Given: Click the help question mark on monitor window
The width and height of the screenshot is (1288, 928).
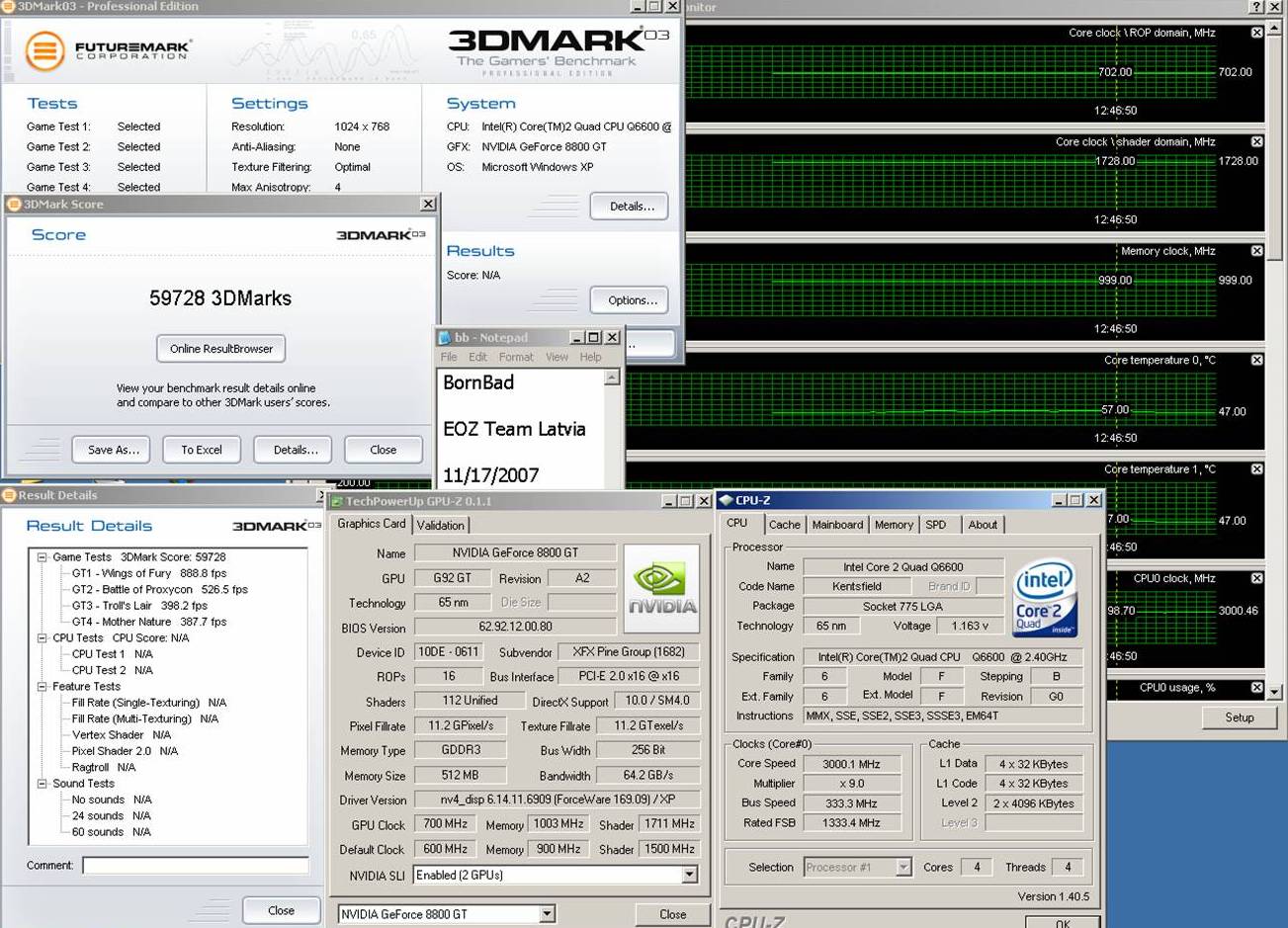Looking at the screenshot, I should (x=1256, y=7).
